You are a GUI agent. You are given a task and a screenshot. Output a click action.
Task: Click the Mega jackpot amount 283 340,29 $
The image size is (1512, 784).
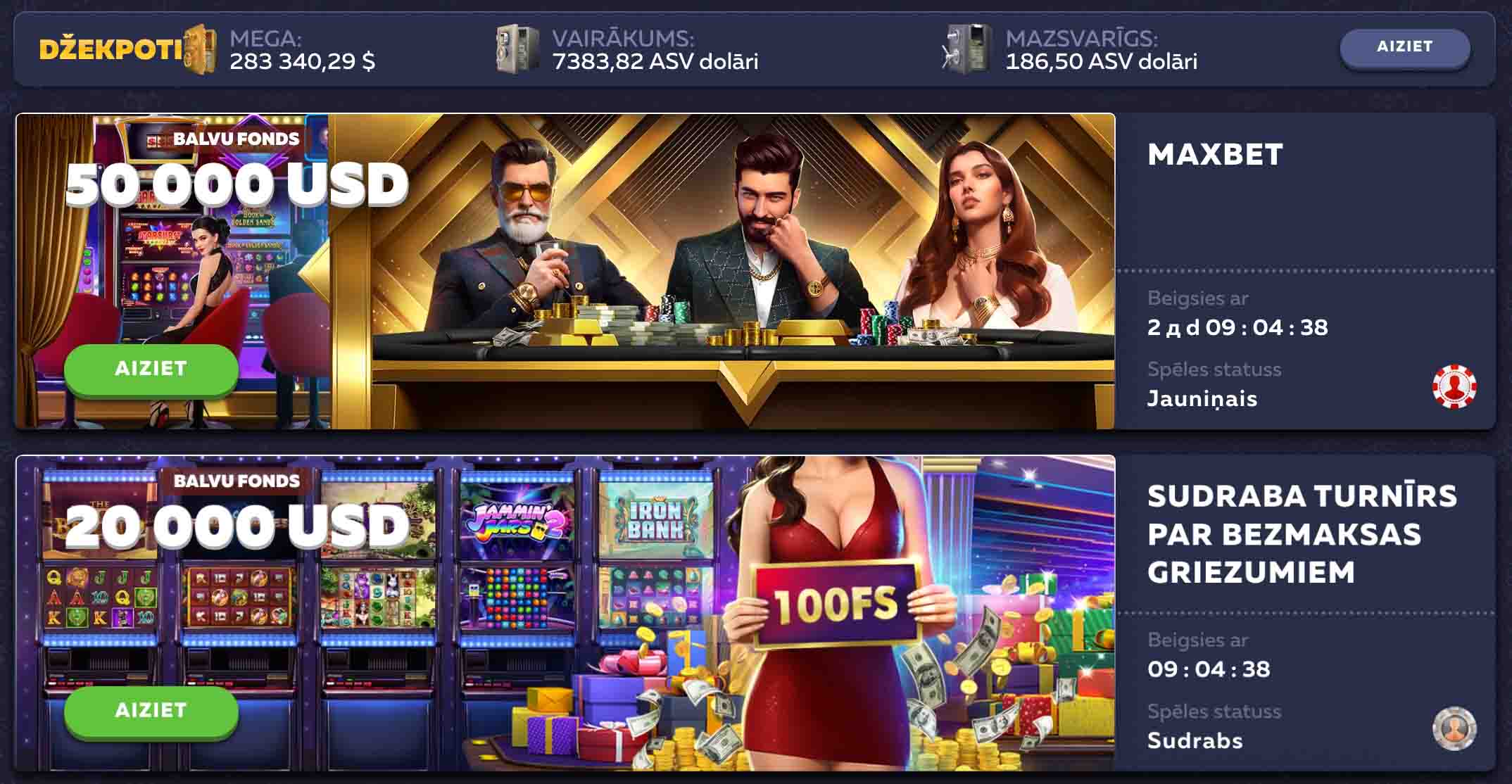[x=302, y=62]
